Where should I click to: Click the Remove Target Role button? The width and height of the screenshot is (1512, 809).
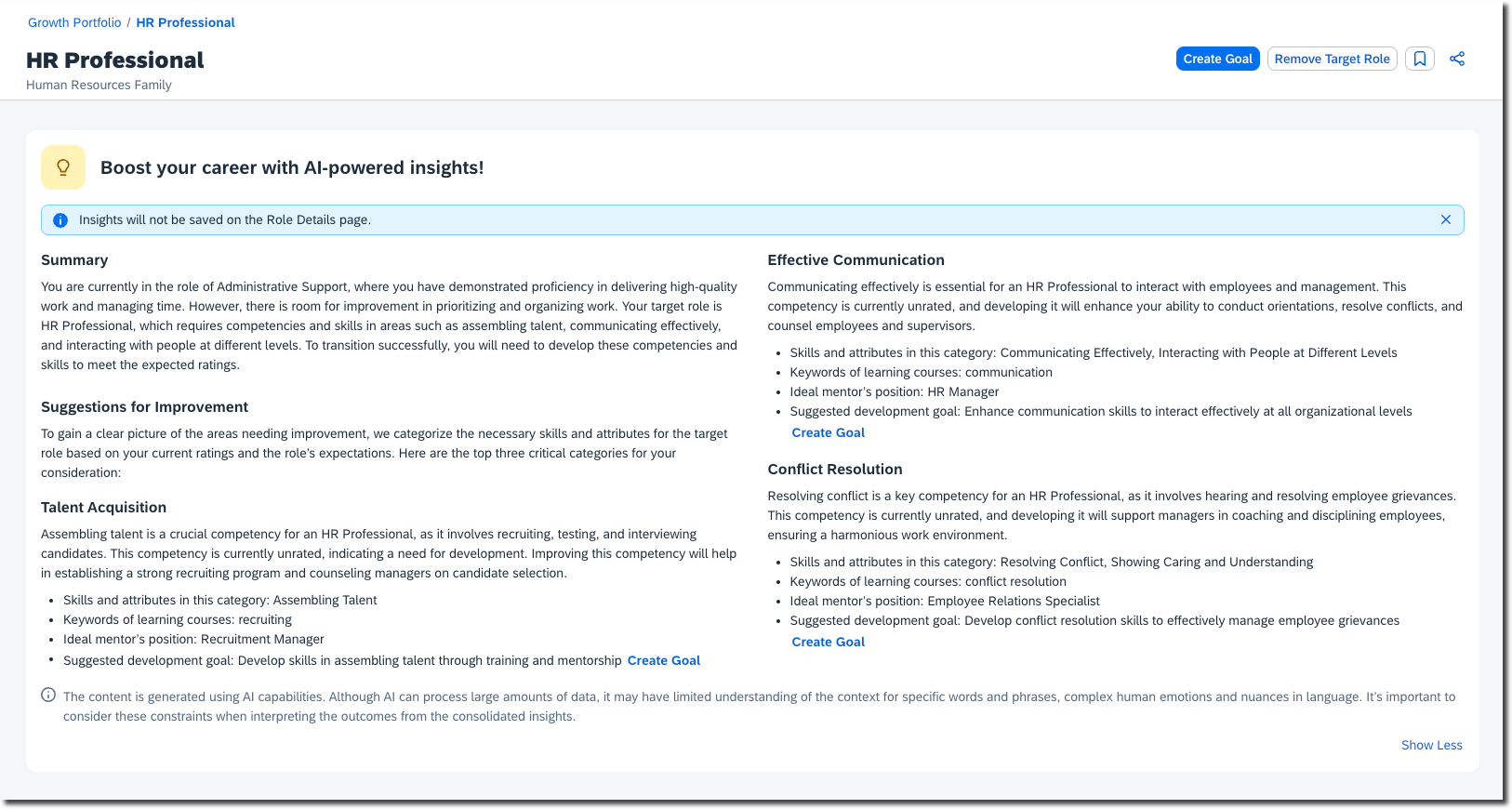pyautogui.click(x=1332, y=59)
